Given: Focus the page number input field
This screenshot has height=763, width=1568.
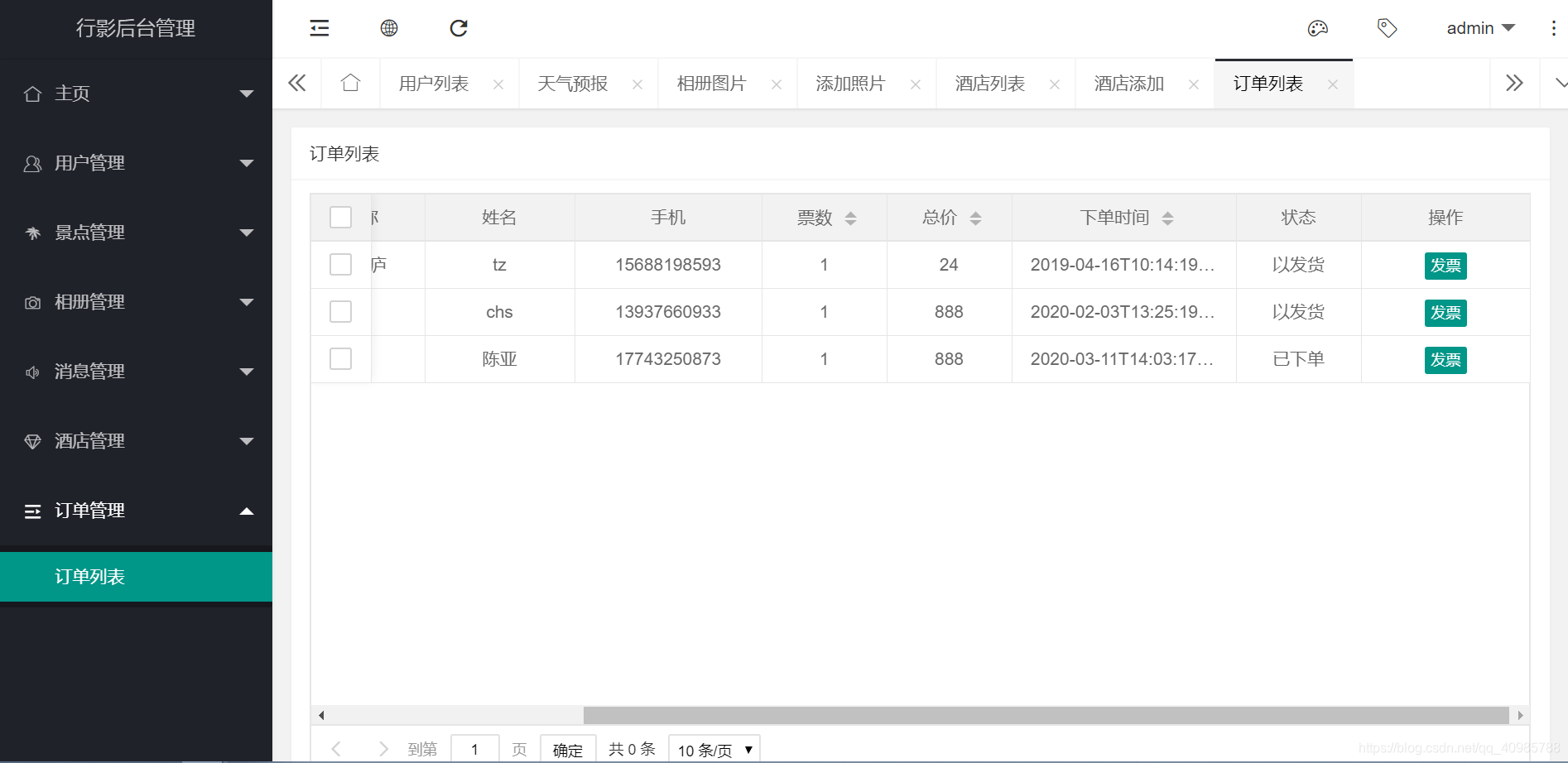Looking at the screenshot, I should (475, 750).
